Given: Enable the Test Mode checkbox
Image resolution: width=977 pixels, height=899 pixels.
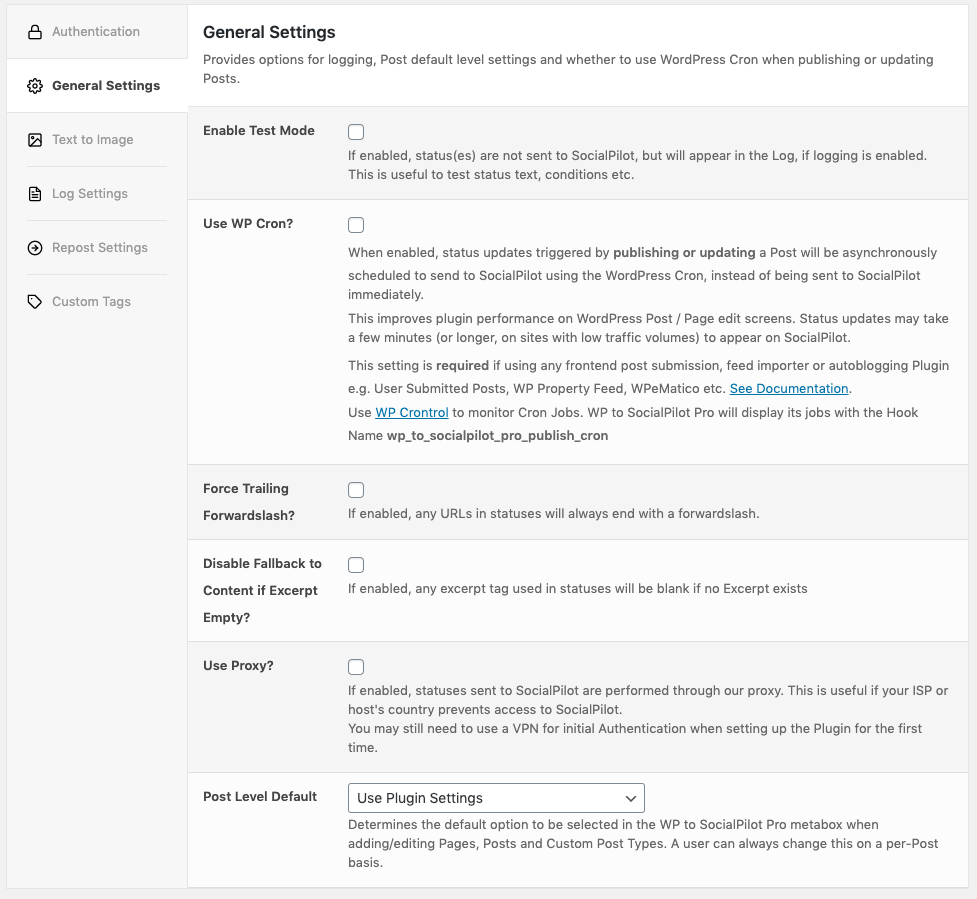Looking at the screenshot, I should (x=356, y=132).
